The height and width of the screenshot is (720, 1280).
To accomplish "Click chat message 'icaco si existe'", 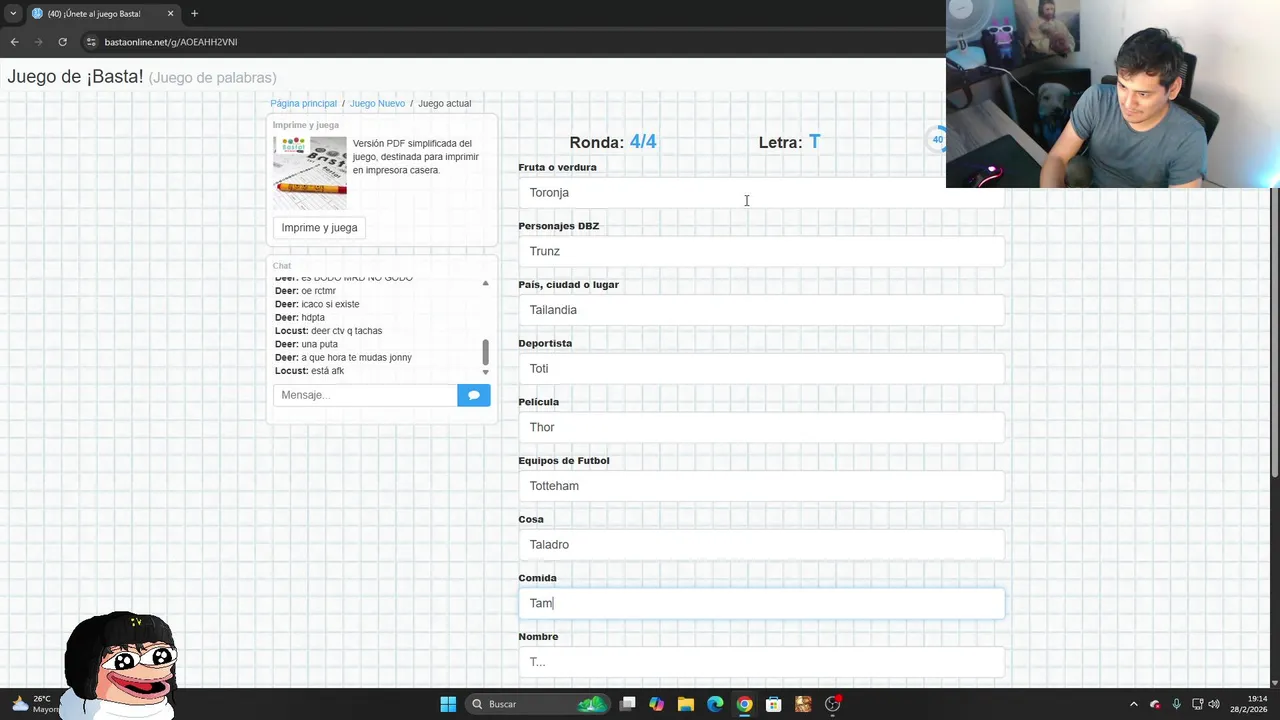I will pos(330,304).
